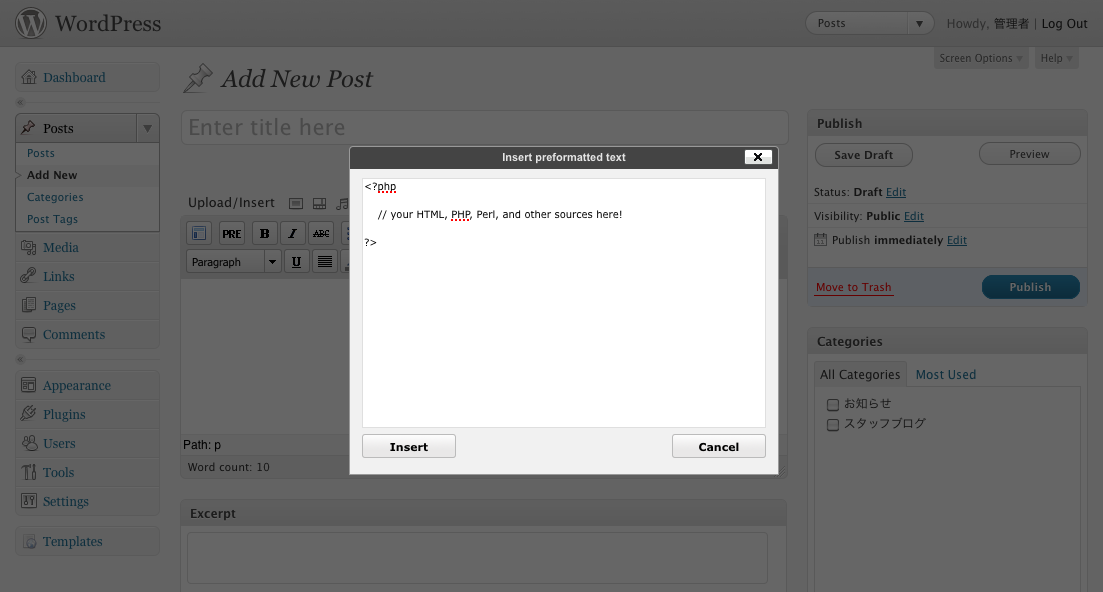Click the Posts favorite action in header
The image size is (1103, 592).
coord(857,23)
